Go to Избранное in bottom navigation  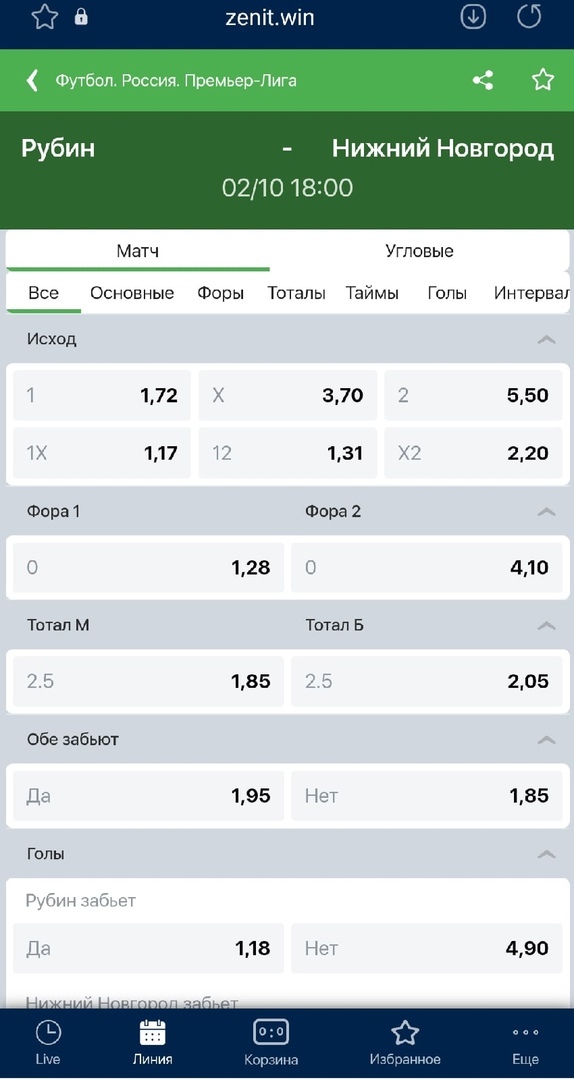pyautogui.click(x=405, y=1043)
